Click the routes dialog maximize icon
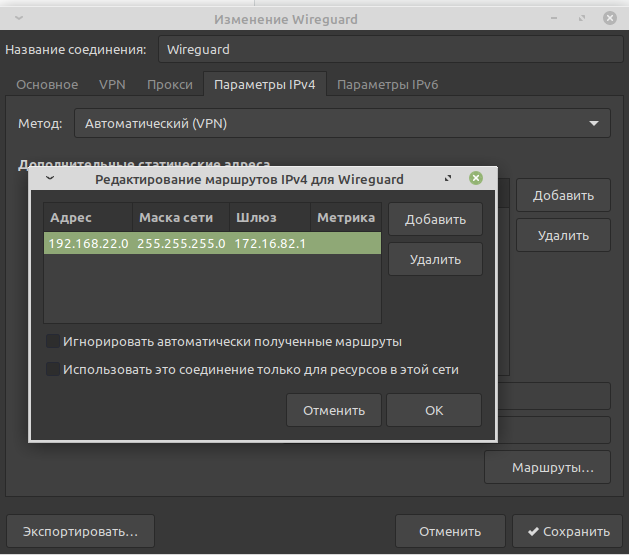 (x=448, y=179)
